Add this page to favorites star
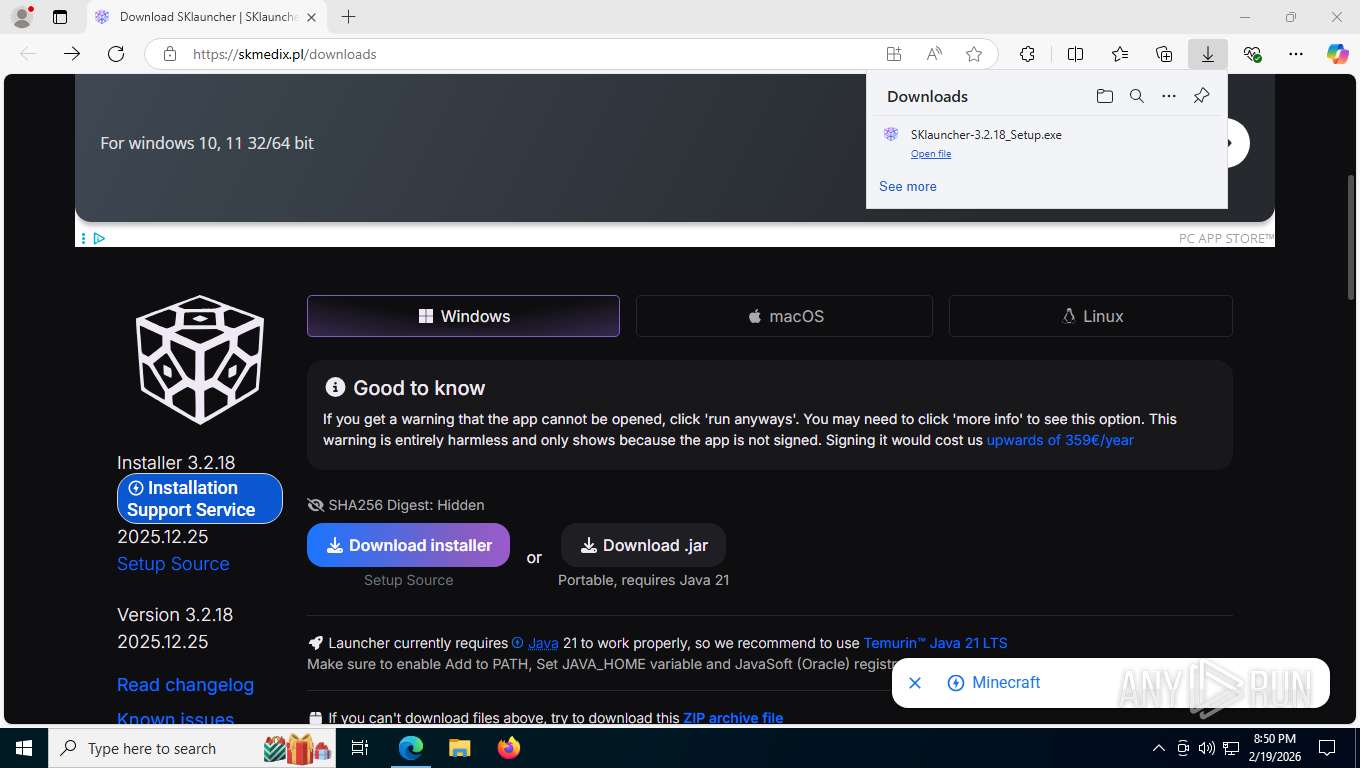This screenshot has height=768, width=1360. [974, 54]
